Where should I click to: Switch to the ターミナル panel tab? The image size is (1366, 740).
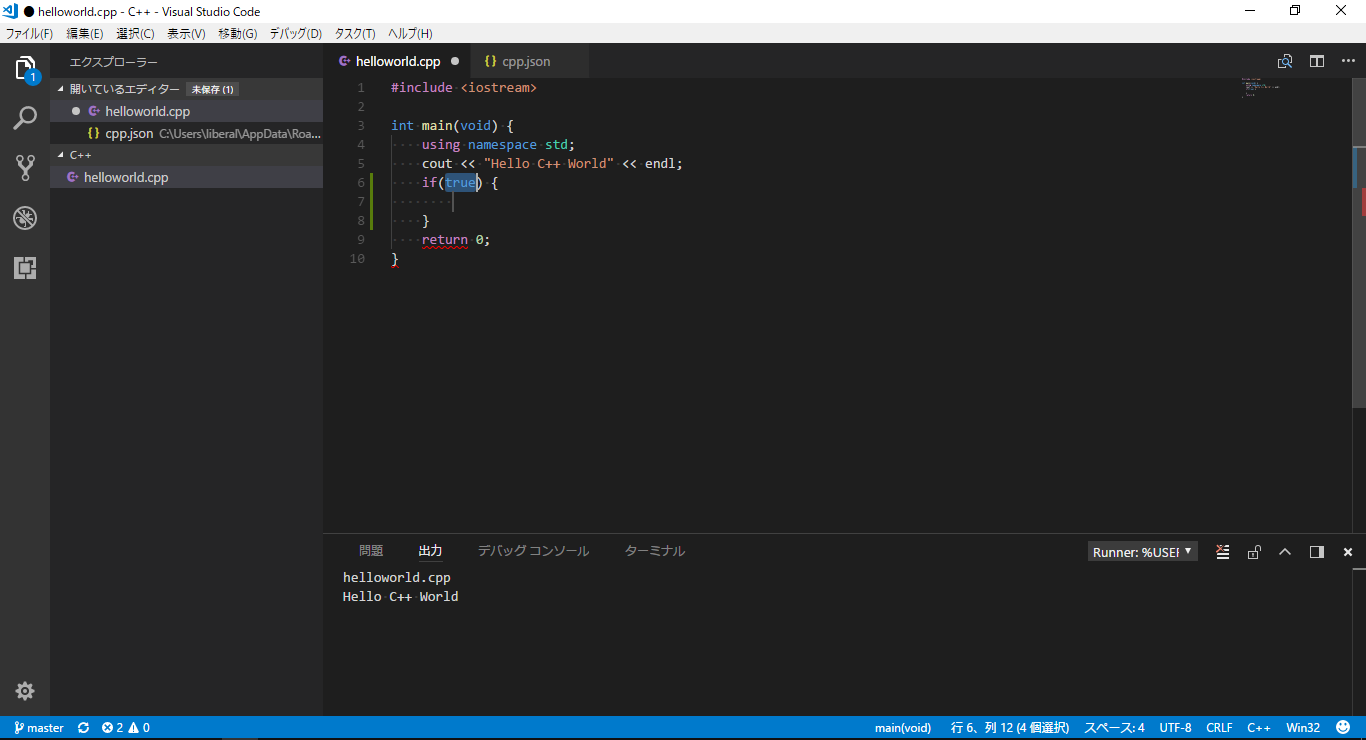655,551
